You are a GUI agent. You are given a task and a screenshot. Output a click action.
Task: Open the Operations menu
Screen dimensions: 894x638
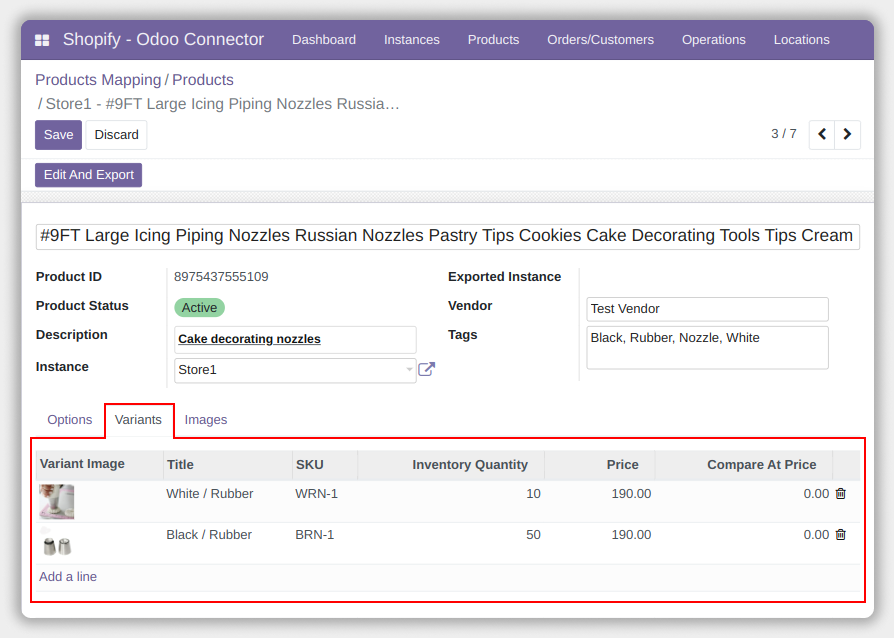pos(714,40)
